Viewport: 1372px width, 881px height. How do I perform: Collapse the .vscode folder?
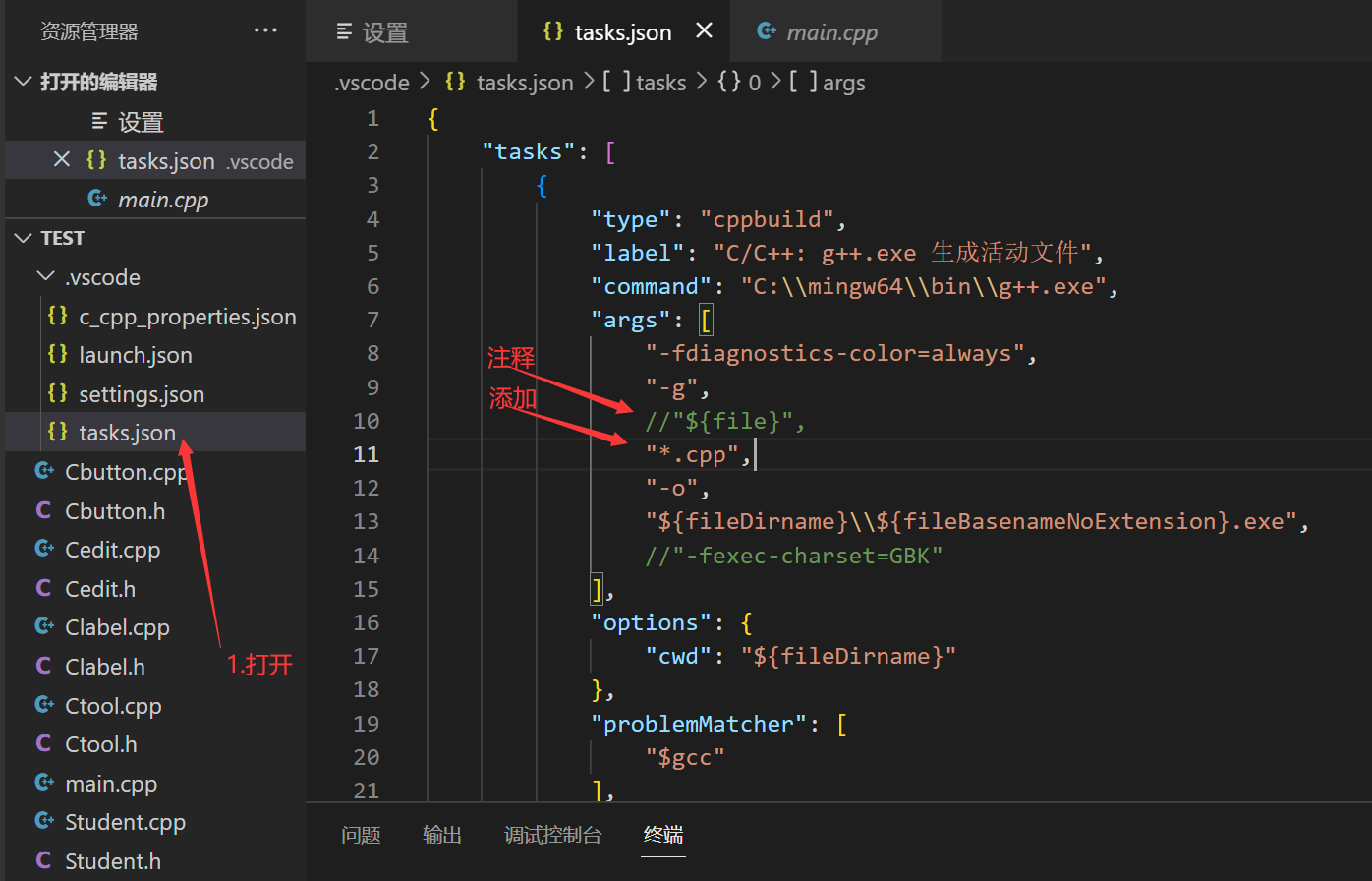(44, 276)
